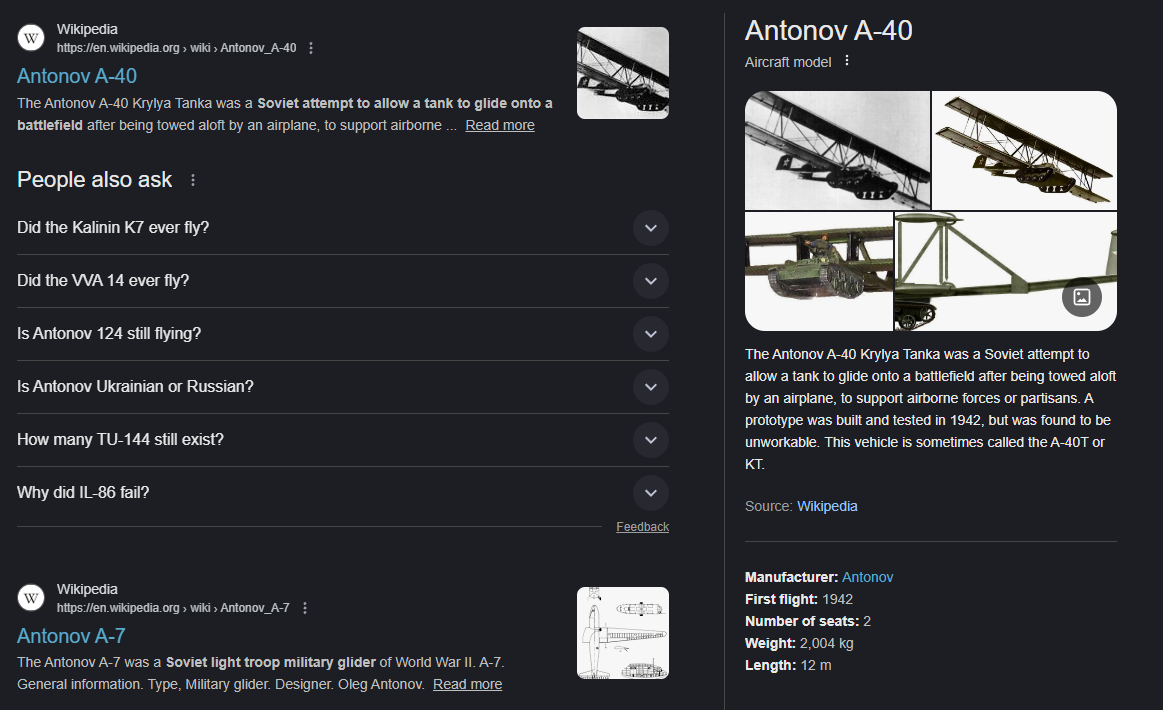Click the Wikipedia favicon for the Antonov A-40 result

(31, 37)
